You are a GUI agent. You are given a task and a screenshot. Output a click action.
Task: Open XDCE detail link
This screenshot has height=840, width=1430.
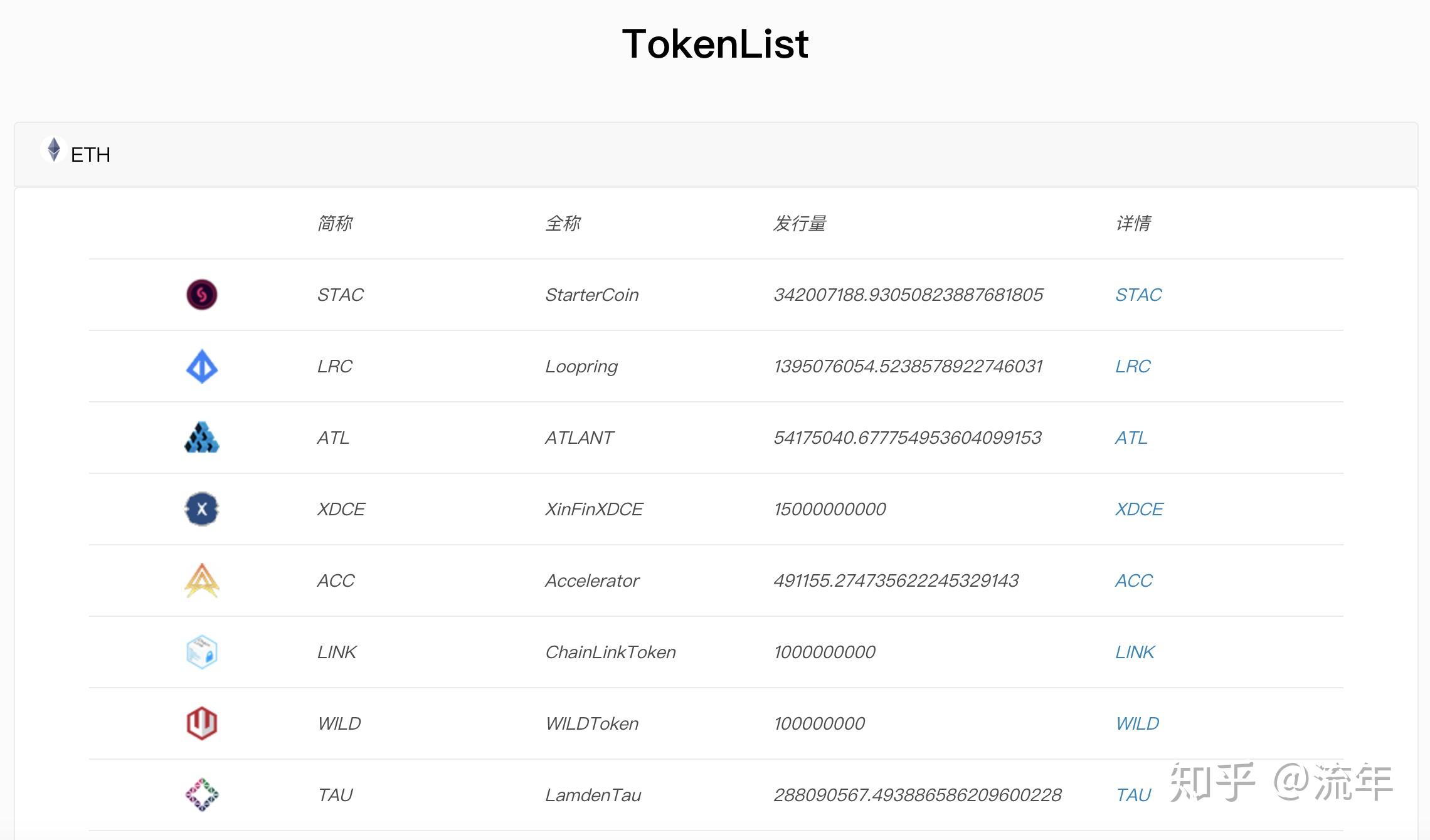[1139, 509]
